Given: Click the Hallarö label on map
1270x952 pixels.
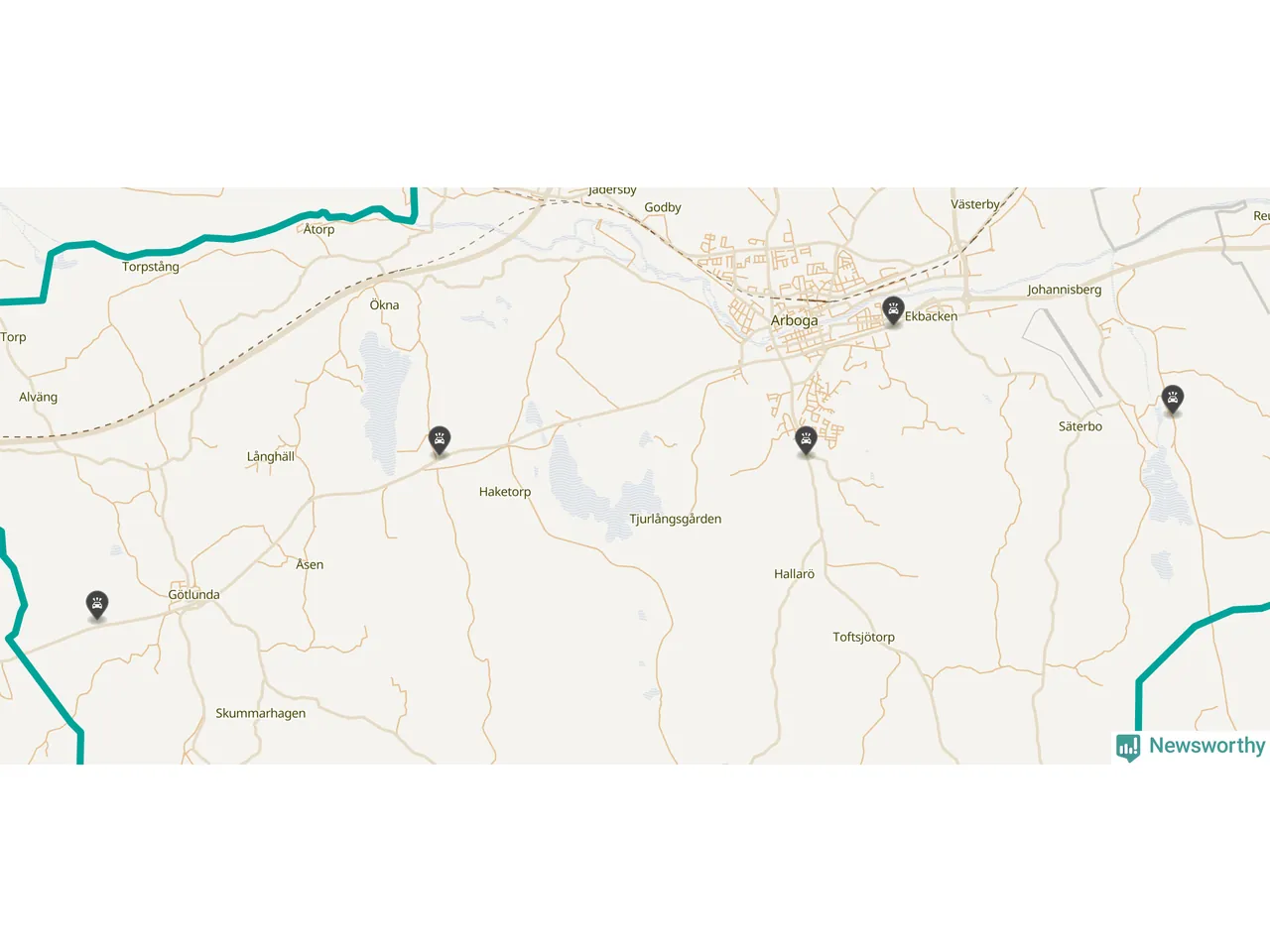Looking at the screenshot, I should pos(794,574).
